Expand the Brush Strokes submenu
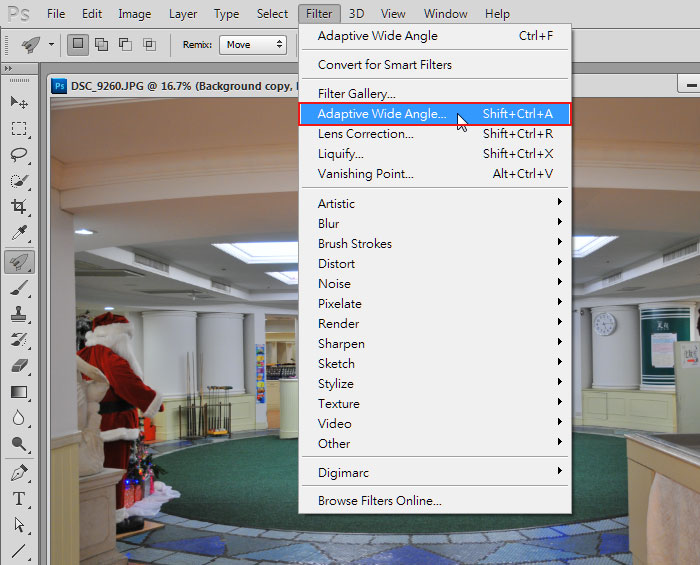 click(x=434, y=244)
